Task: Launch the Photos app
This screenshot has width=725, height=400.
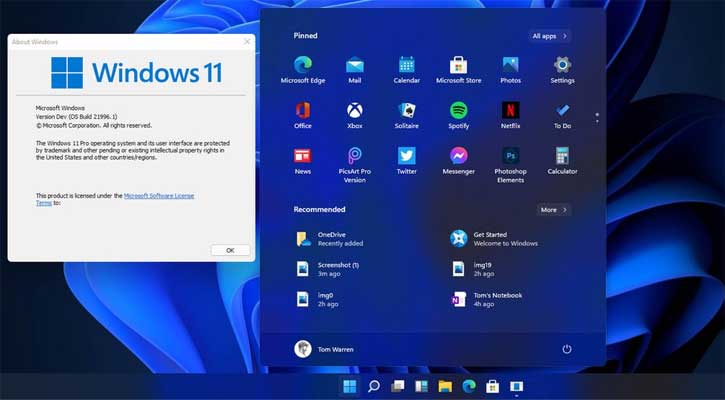Action: click(510, 70)
